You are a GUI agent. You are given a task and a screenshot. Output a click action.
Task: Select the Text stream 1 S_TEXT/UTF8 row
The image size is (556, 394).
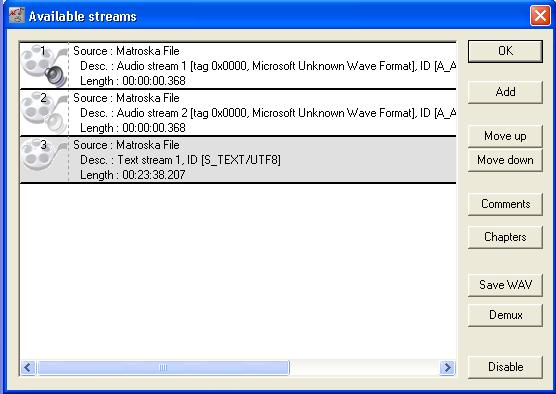(238, 160)
